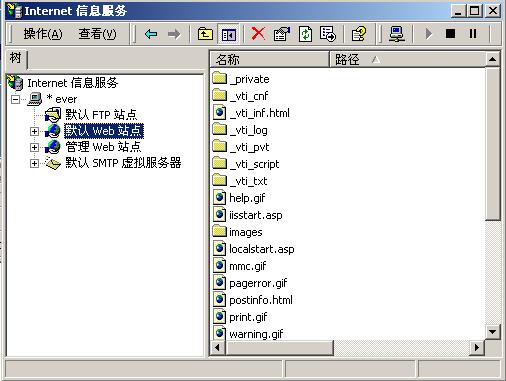Click the vertical scrollbar thumb
The width and height of the screenshot is (506, 381).
(x=492, y=144)
